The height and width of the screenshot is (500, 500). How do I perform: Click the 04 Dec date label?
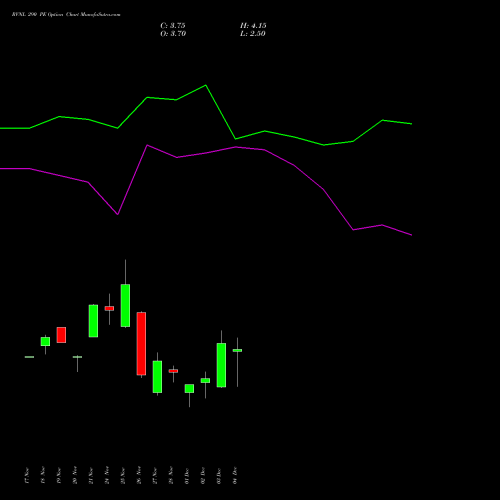tap(235, 476)
